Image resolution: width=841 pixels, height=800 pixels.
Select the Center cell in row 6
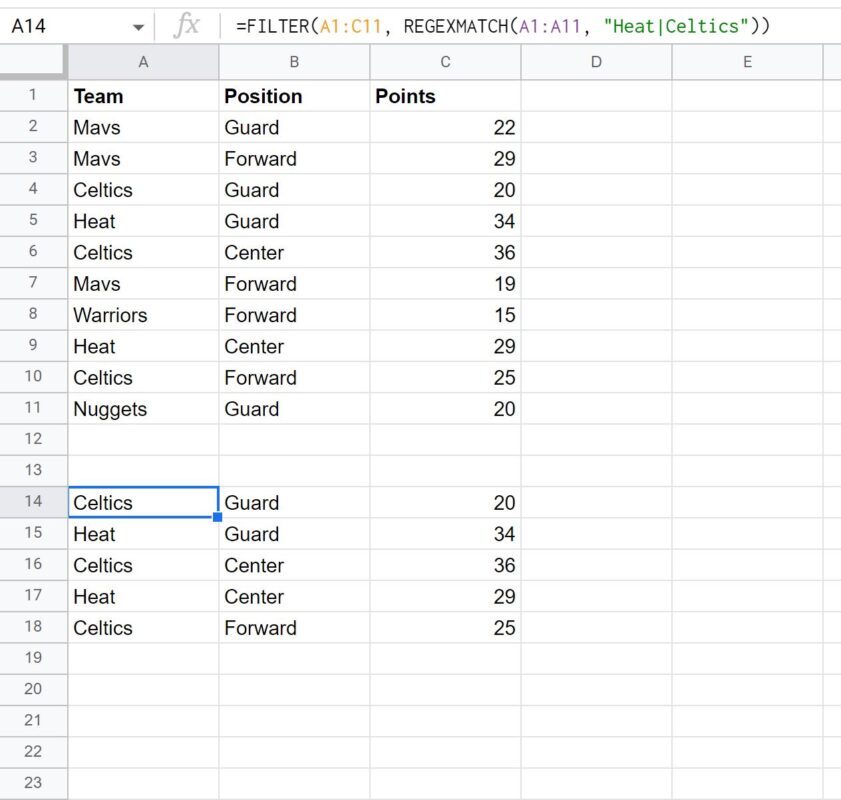pos(294,253)
